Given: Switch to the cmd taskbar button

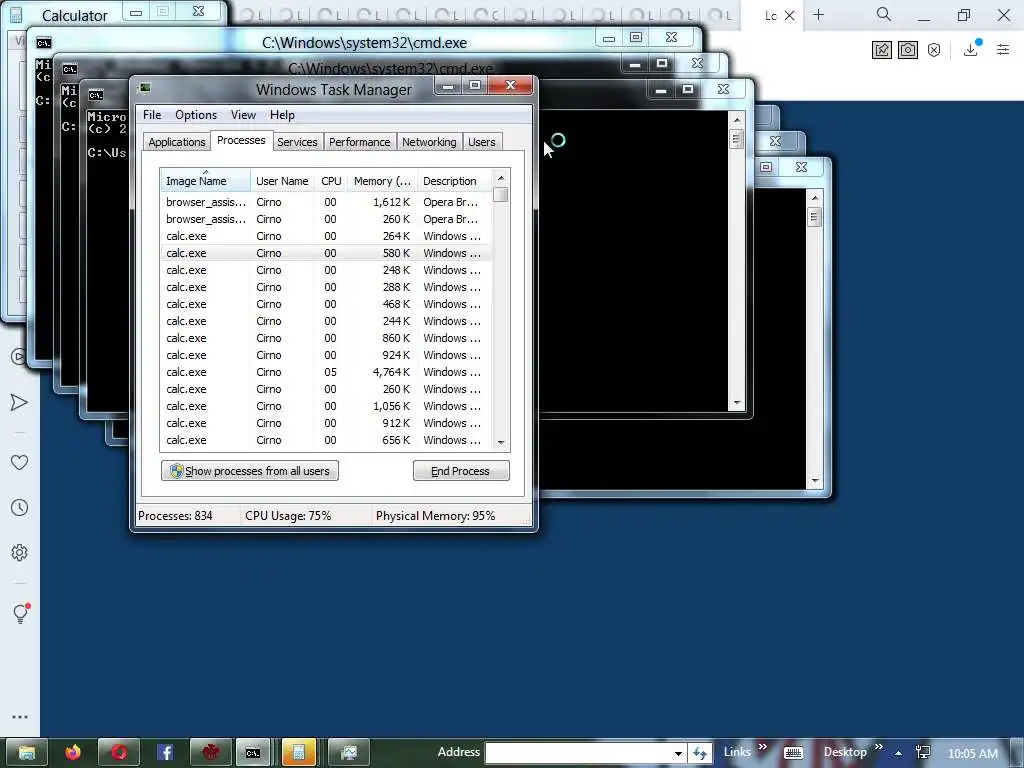Looking at the screenshot, I should [253, 752].
